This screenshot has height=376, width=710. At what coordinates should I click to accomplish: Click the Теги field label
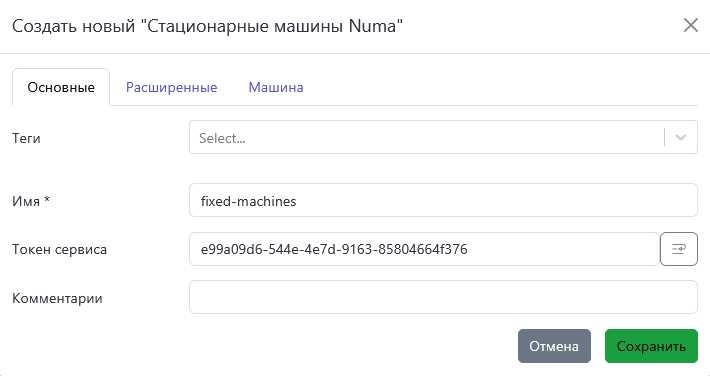point(26,138)
